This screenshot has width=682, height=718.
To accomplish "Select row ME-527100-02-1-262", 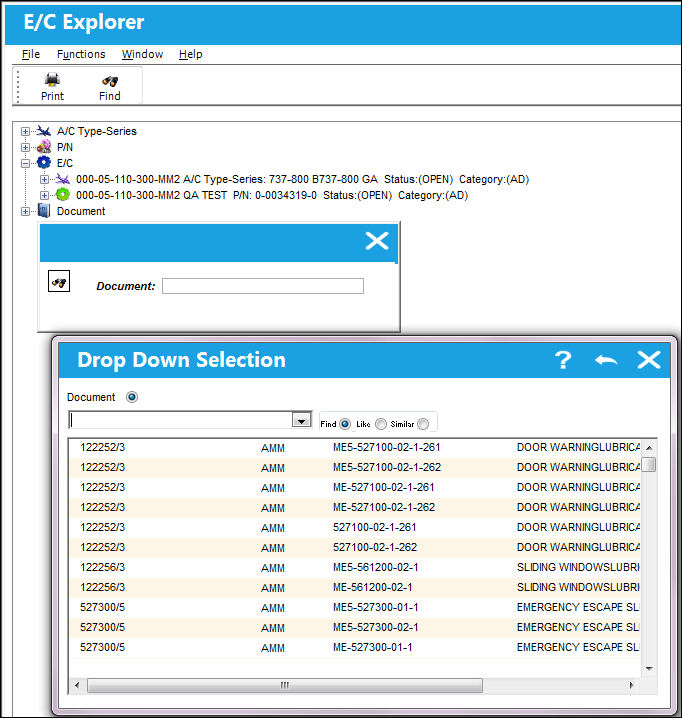I will click(x=355, y=507).
